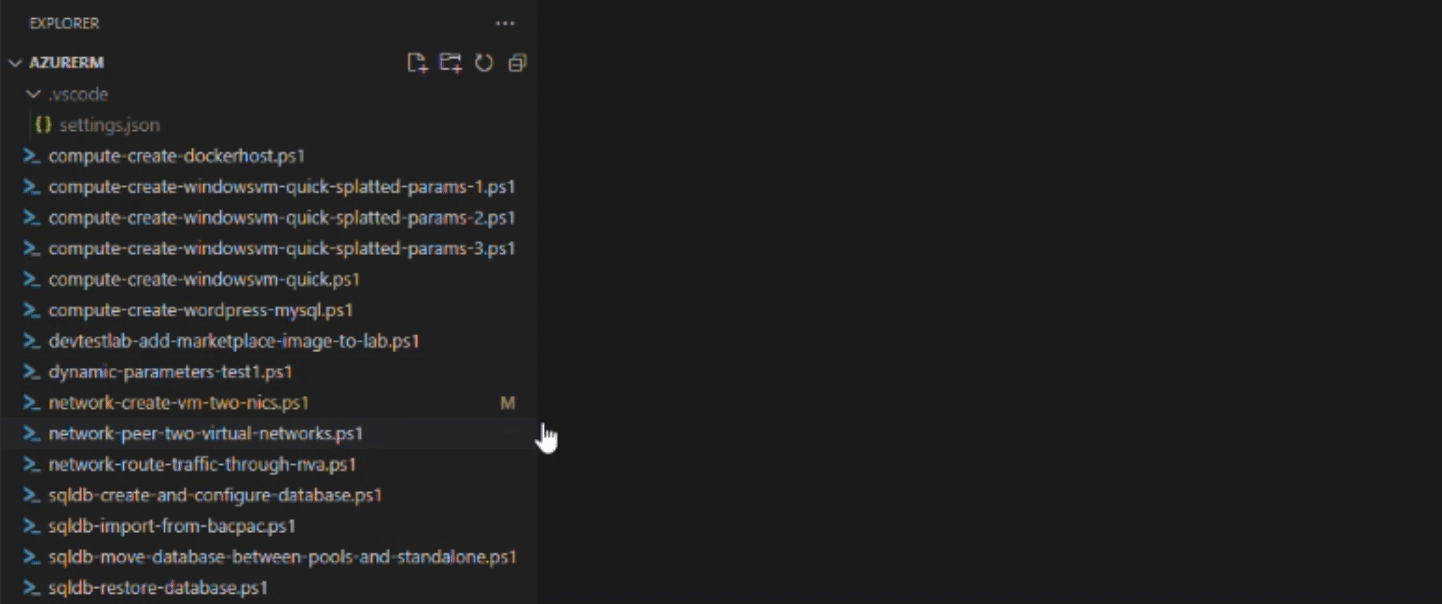Click the New Folder icon
The height and width of the screenshot is (604, 1442).
(x=451, y=63)
